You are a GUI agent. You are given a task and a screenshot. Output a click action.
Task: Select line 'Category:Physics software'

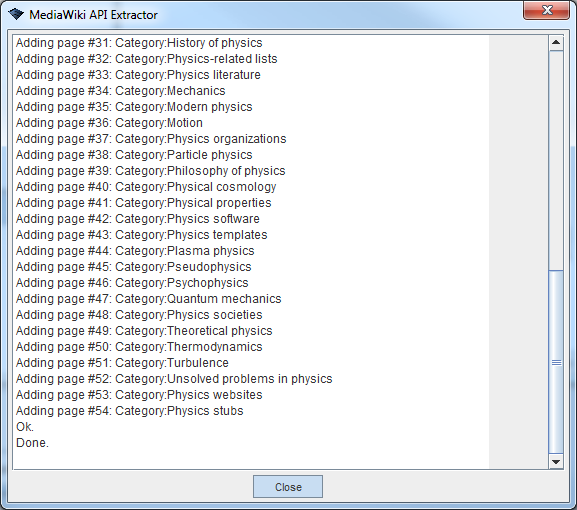138,219
